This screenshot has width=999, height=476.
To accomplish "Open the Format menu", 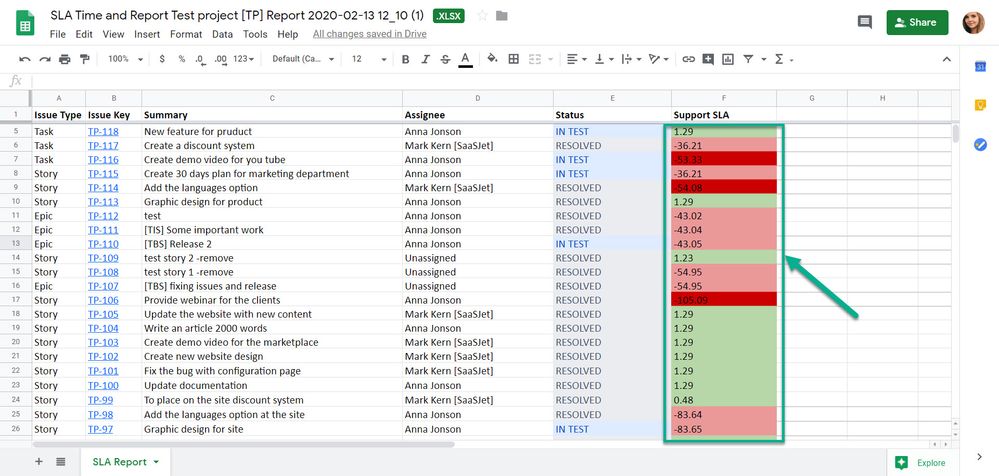I will click(x=186, y=34).
